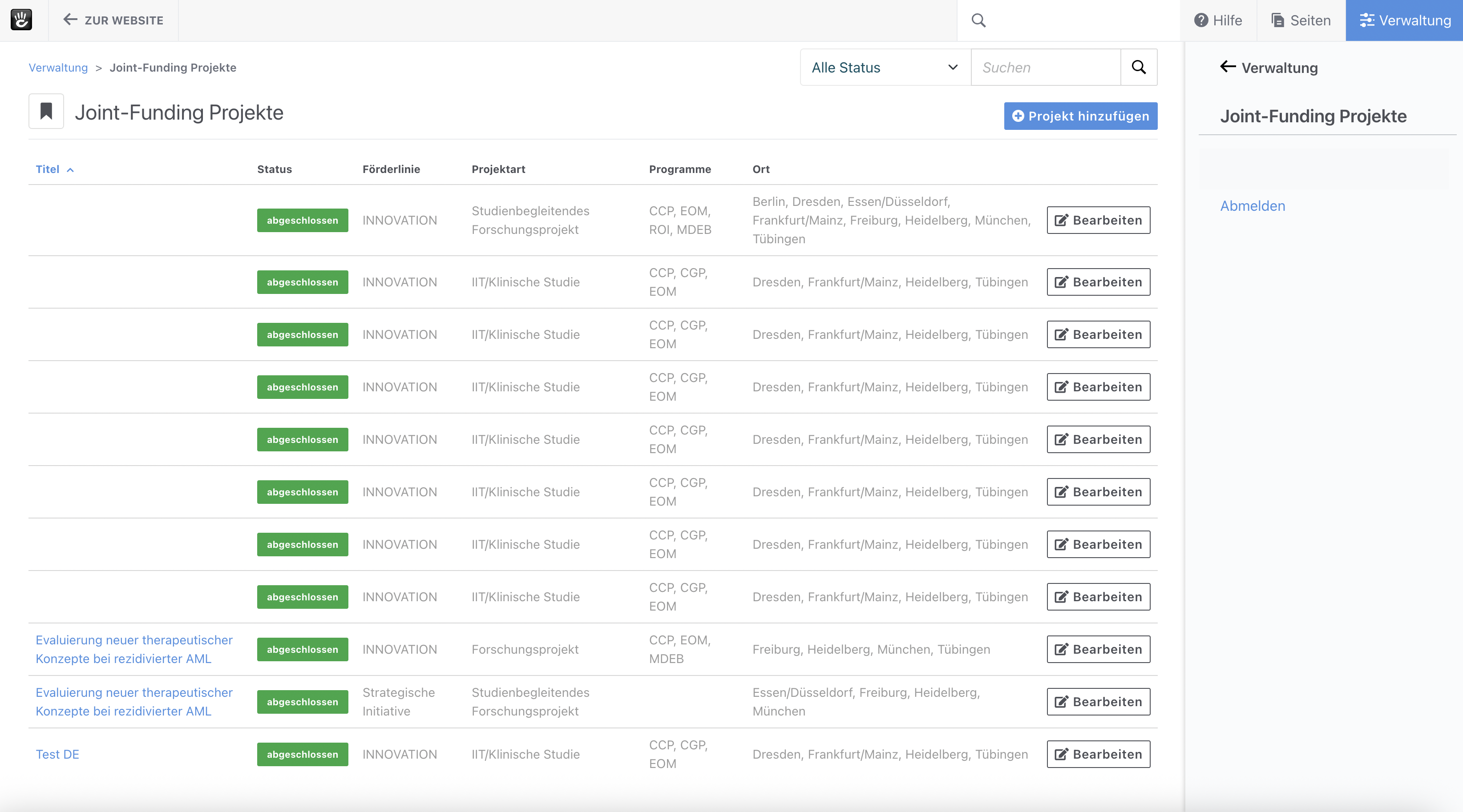Viewport: 1463px width, 812px height.
Task: Click the abgeschlossen badge in Test DE row
Action: pos(302,754)
